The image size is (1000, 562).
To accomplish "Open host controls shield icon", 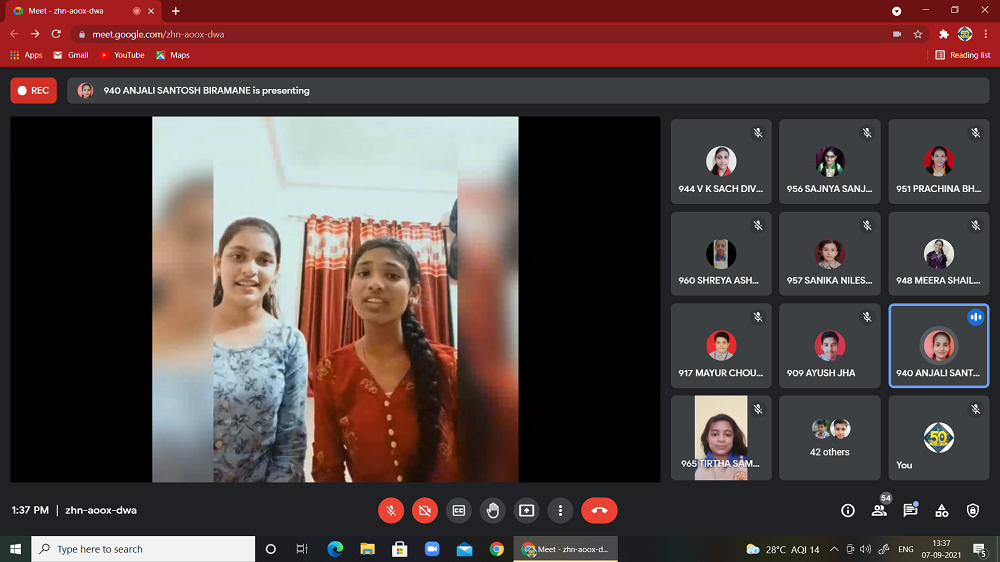I will coord(973,510).
